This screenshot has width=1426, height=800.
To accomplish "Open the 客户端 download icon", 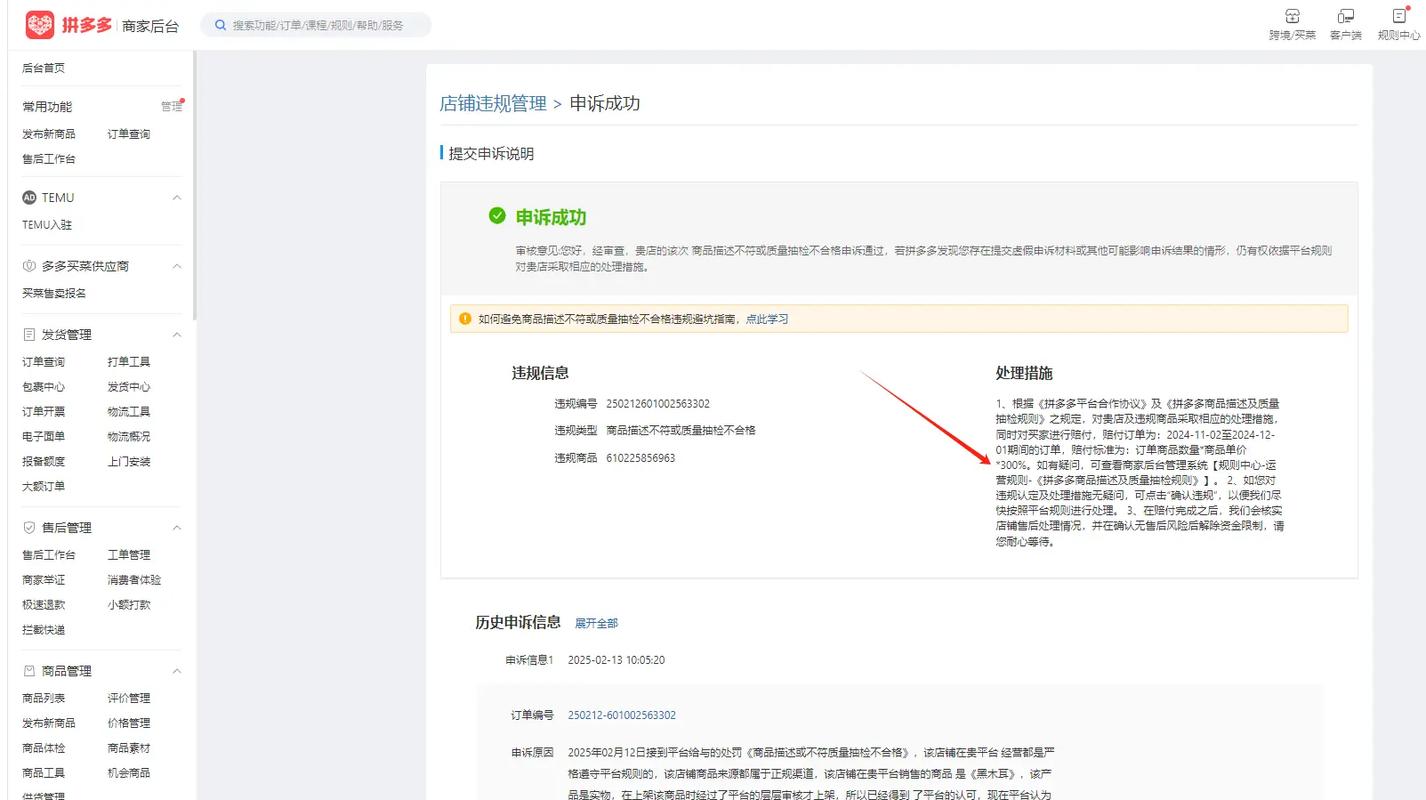I will (1346, 16).
